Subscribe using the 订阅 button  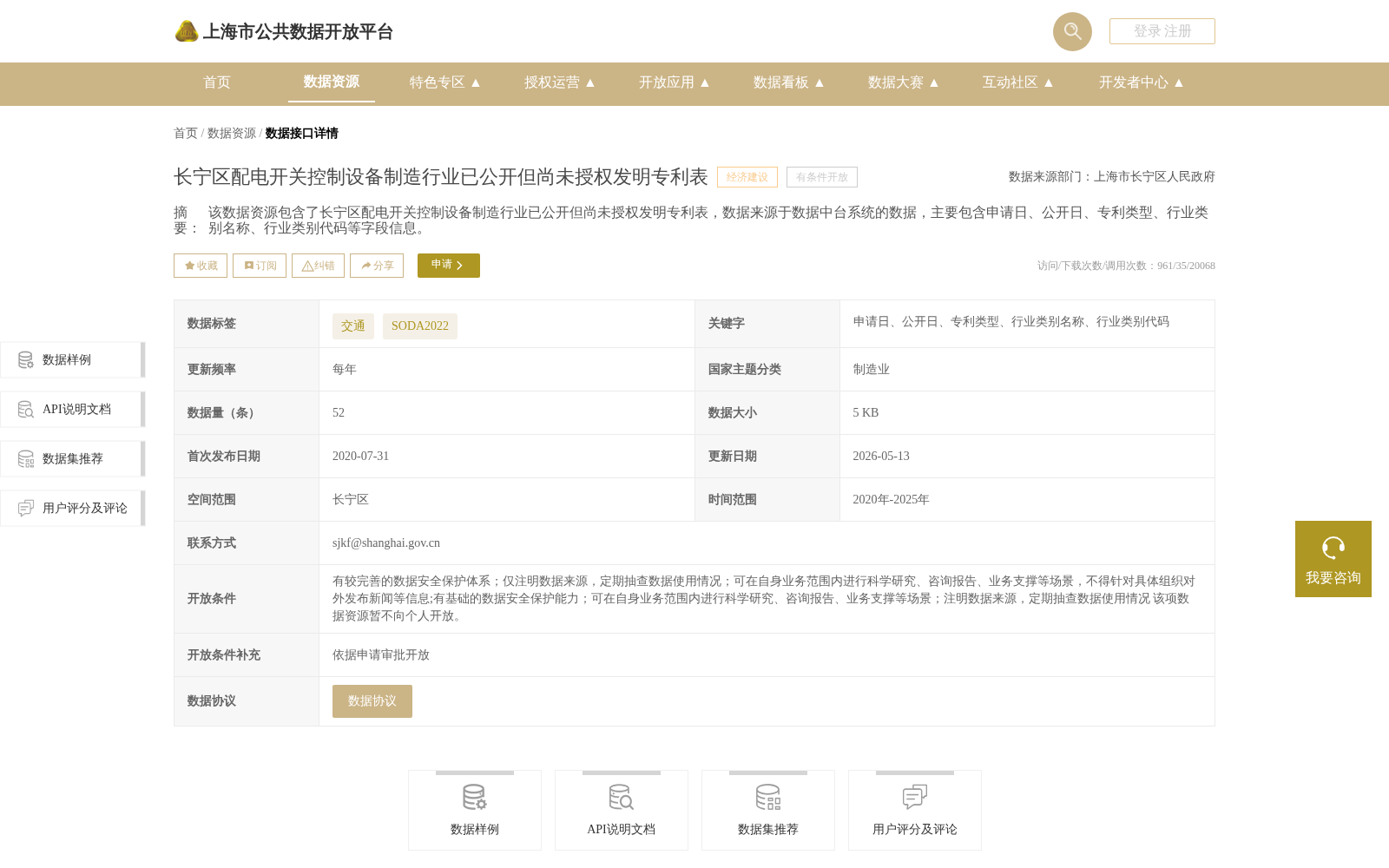point(260,266)
